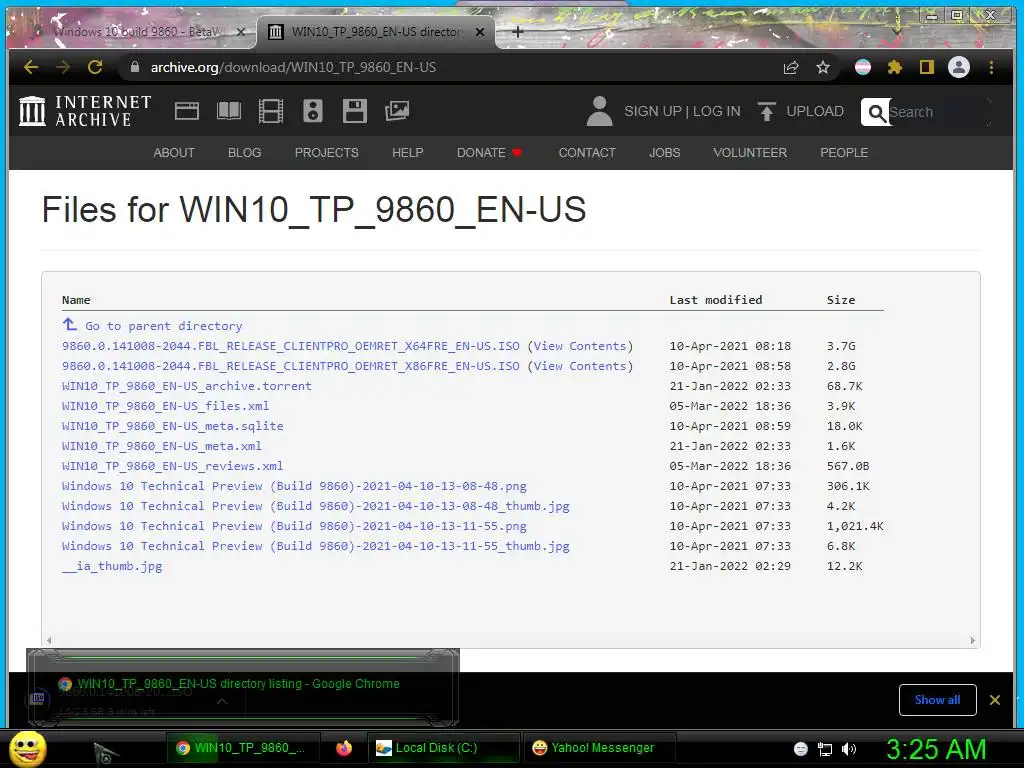1024x768 pixels.
Task: Open new tab with plus button
Action: point(518,31)
